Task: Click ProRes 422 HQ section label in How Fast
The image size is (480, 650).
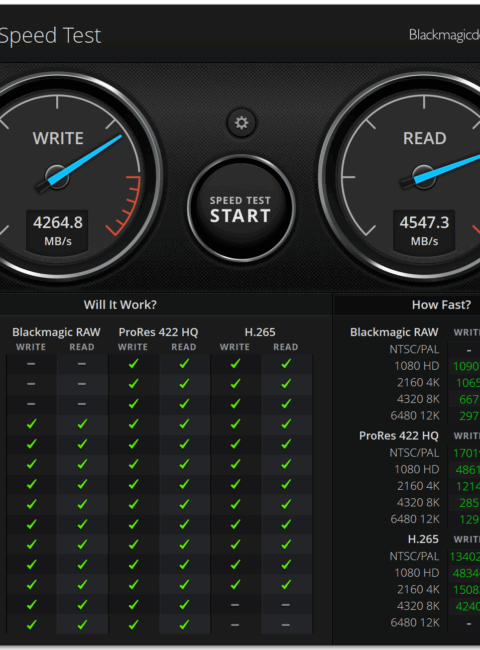Action: click(399, 436)
